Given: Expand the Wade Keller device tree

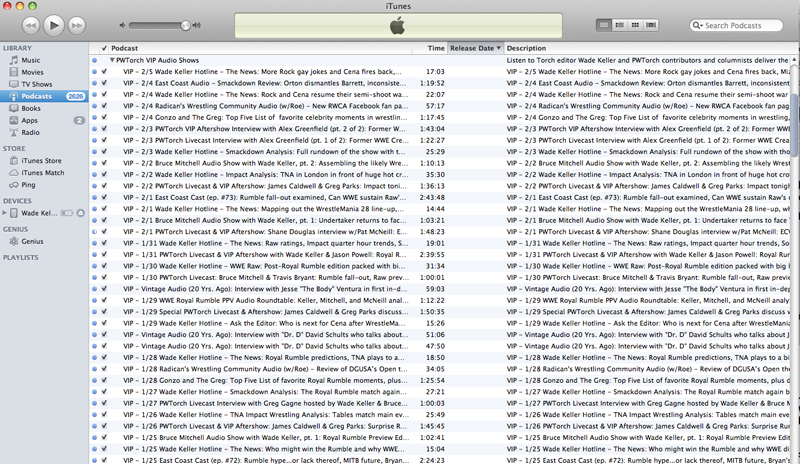Looking at the screenshot, I should pos(6,213).
